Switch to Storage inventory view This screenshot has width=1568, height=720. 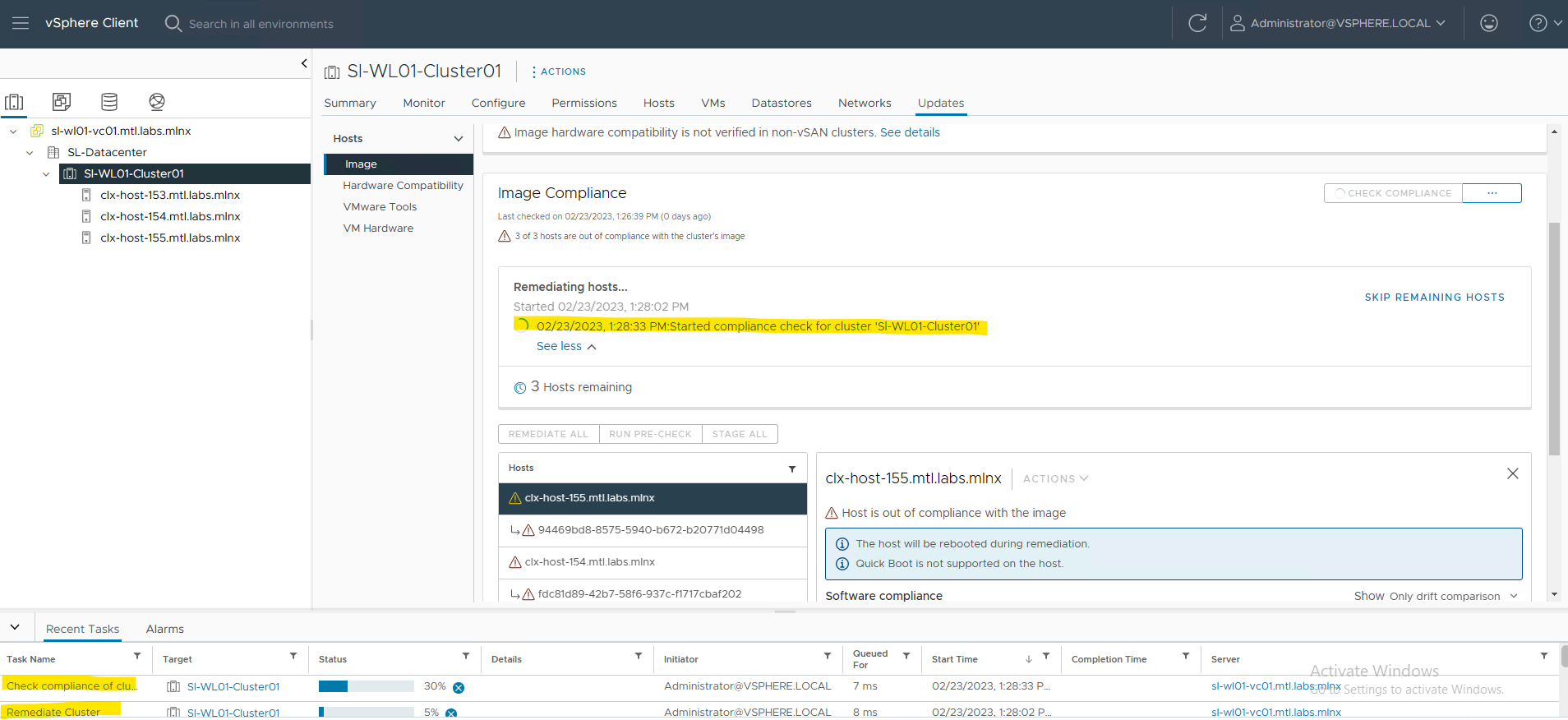click(x=109, y=102)
